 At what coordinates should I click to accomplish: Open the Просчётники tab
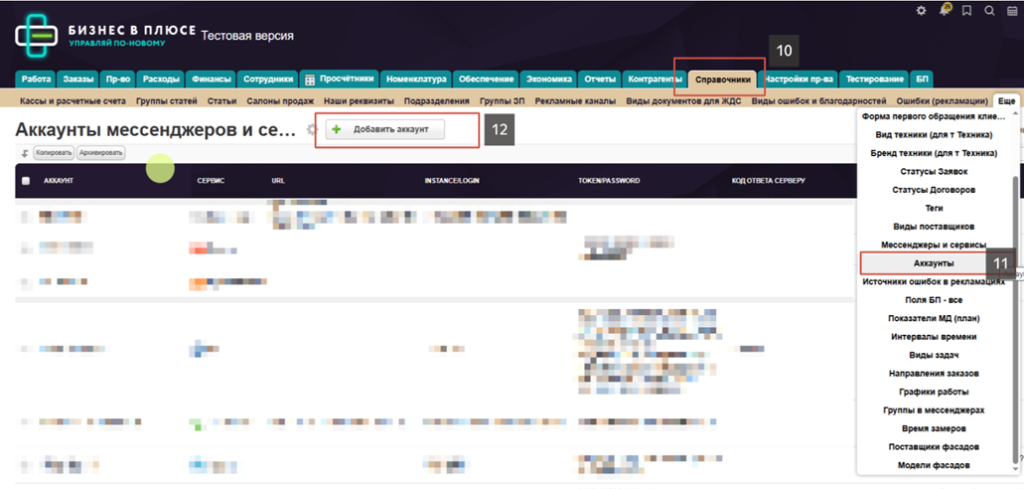(340, 79)
